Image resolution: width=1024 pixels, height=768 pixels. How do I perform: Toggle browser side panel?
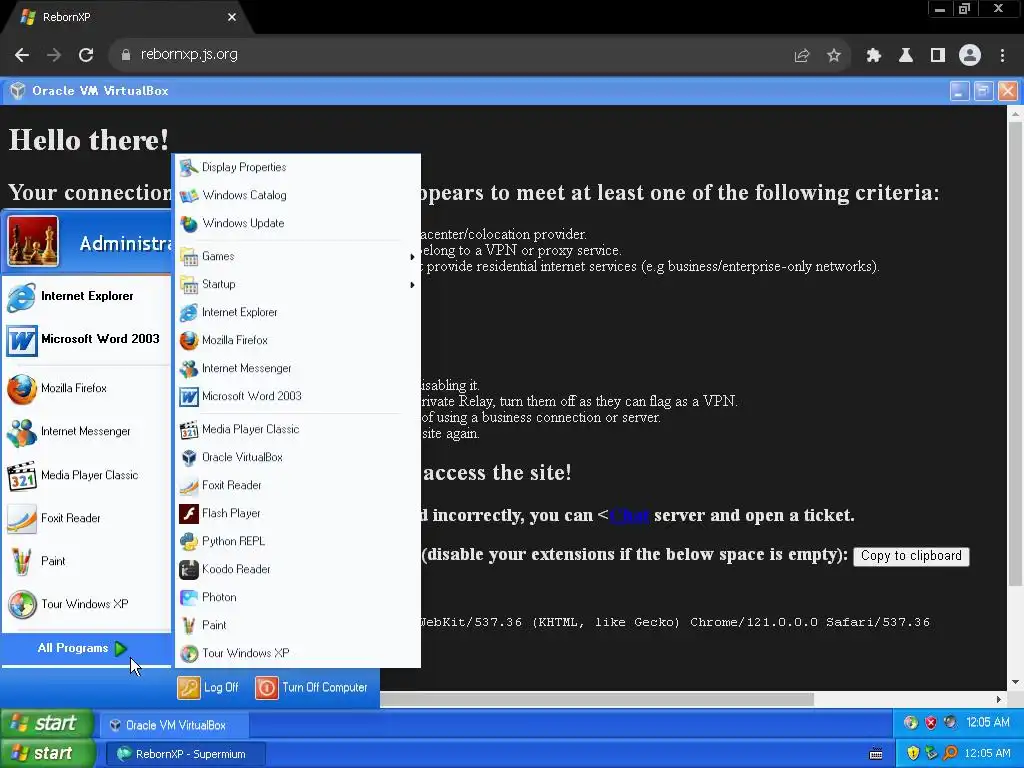[938, 56]
